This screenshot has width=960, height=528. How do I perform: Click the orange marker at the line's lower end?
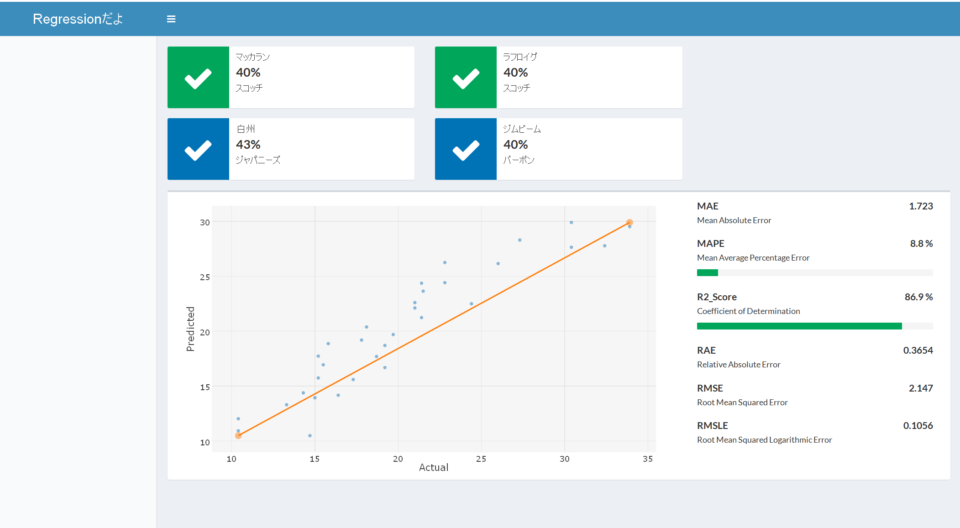(238, 436)
